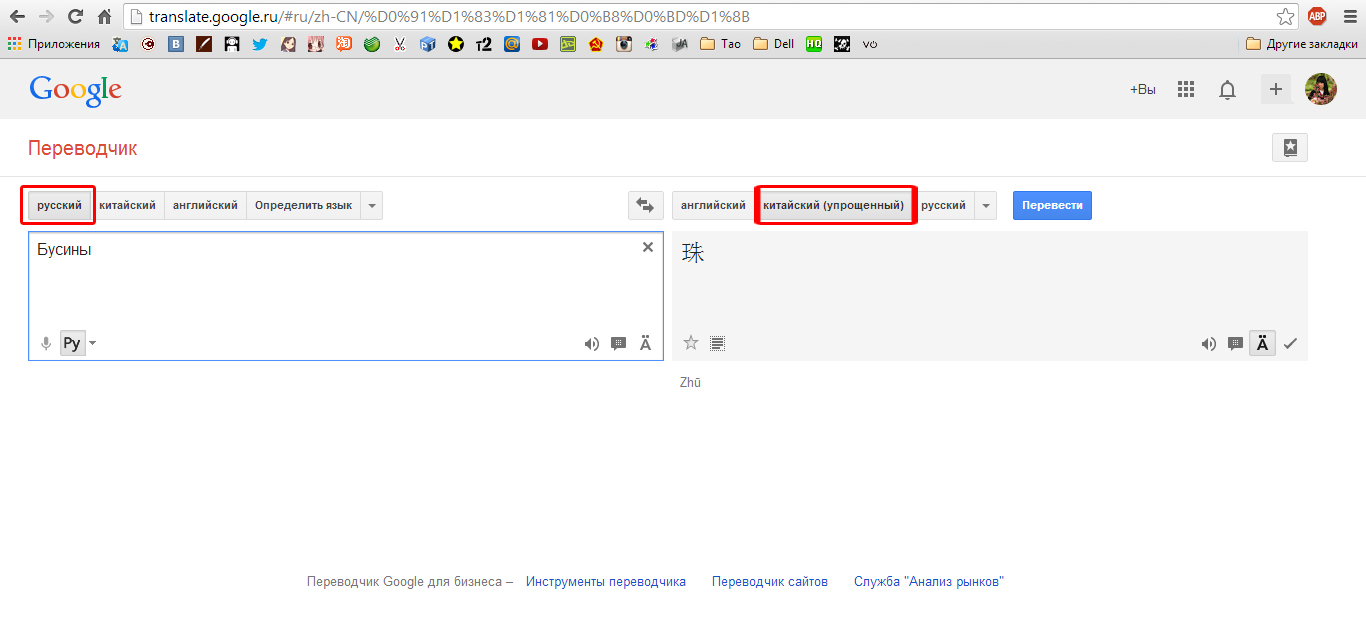Viewport: 1366px width, 624px height.
Task: Open Другие закладки folder
Action: pos(1302,44)
